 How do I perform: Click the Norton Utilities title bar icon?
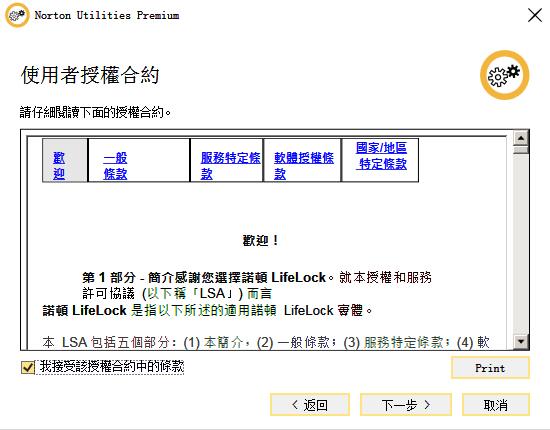pos(17,15)
